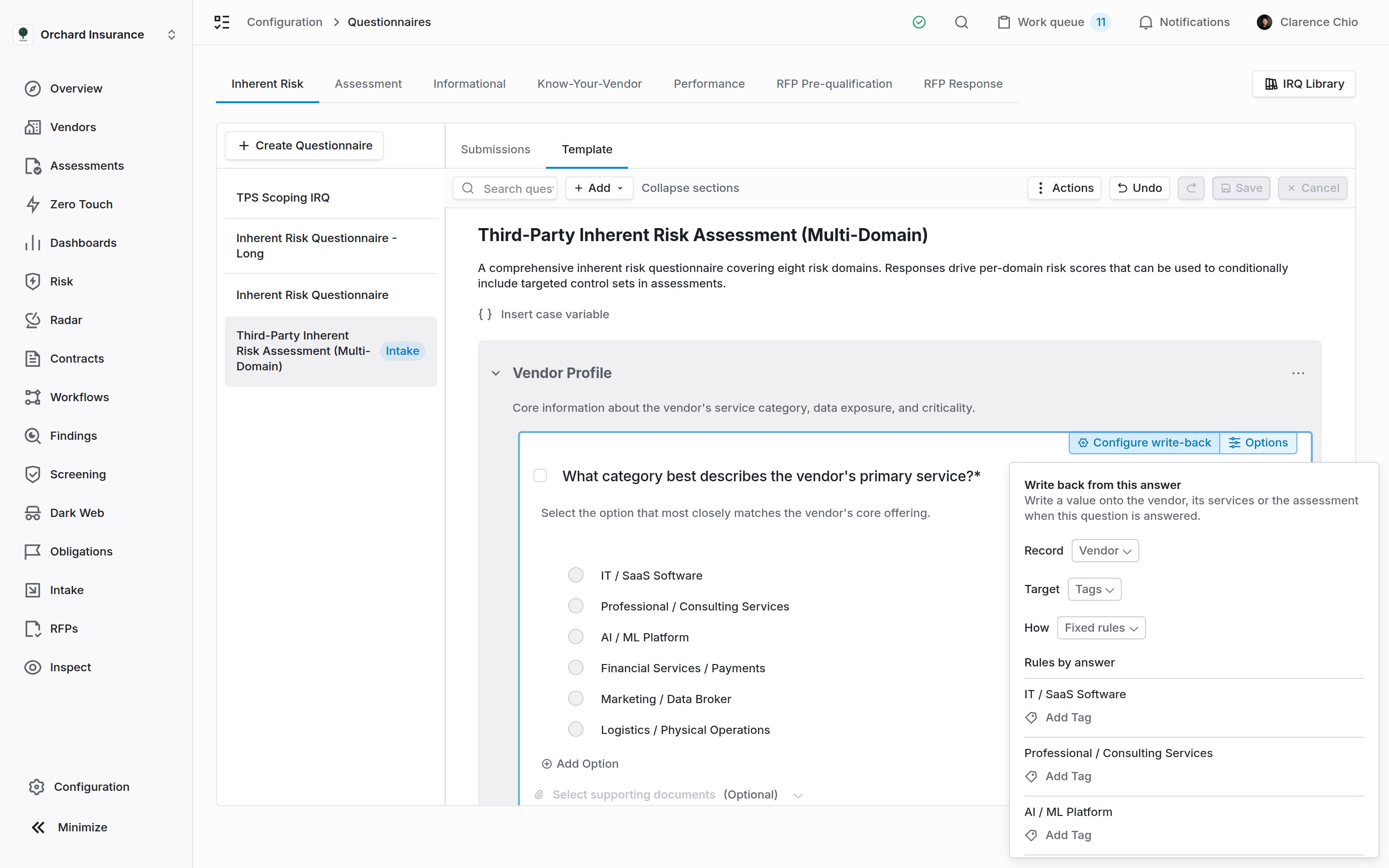Open Vendor Profile section ellipsis menu
The width and height of the screenshot is (1389, 868).
(x=1298, y=373)
